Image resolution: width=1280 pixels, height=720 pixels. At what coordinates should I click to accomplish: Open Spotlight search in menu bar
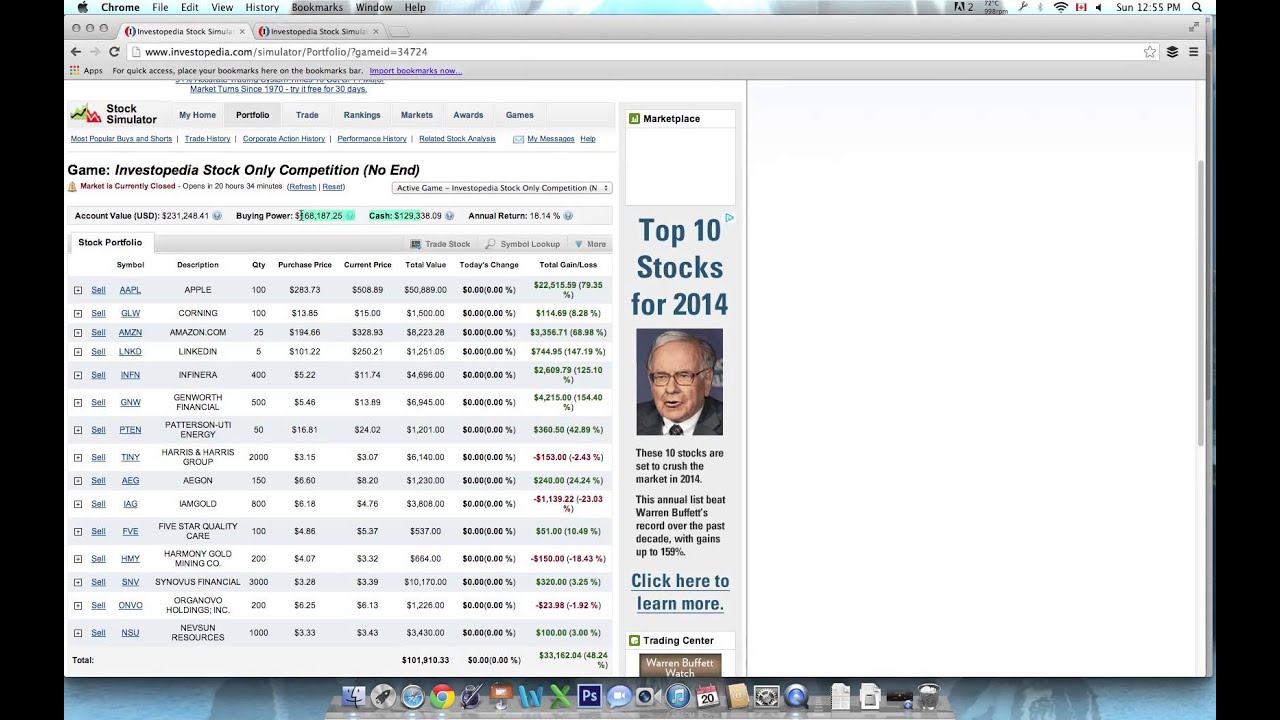1197,7
